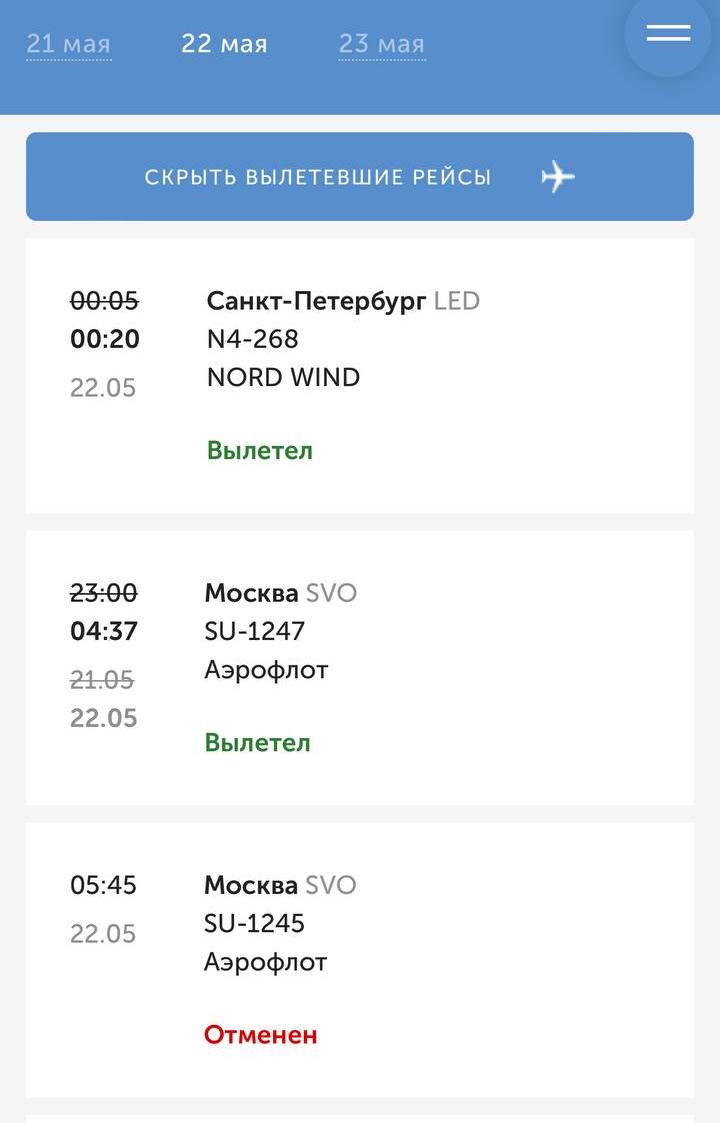Select the 22 мая date tab
Screen dimensions: 720x1123
coord(224,44)
